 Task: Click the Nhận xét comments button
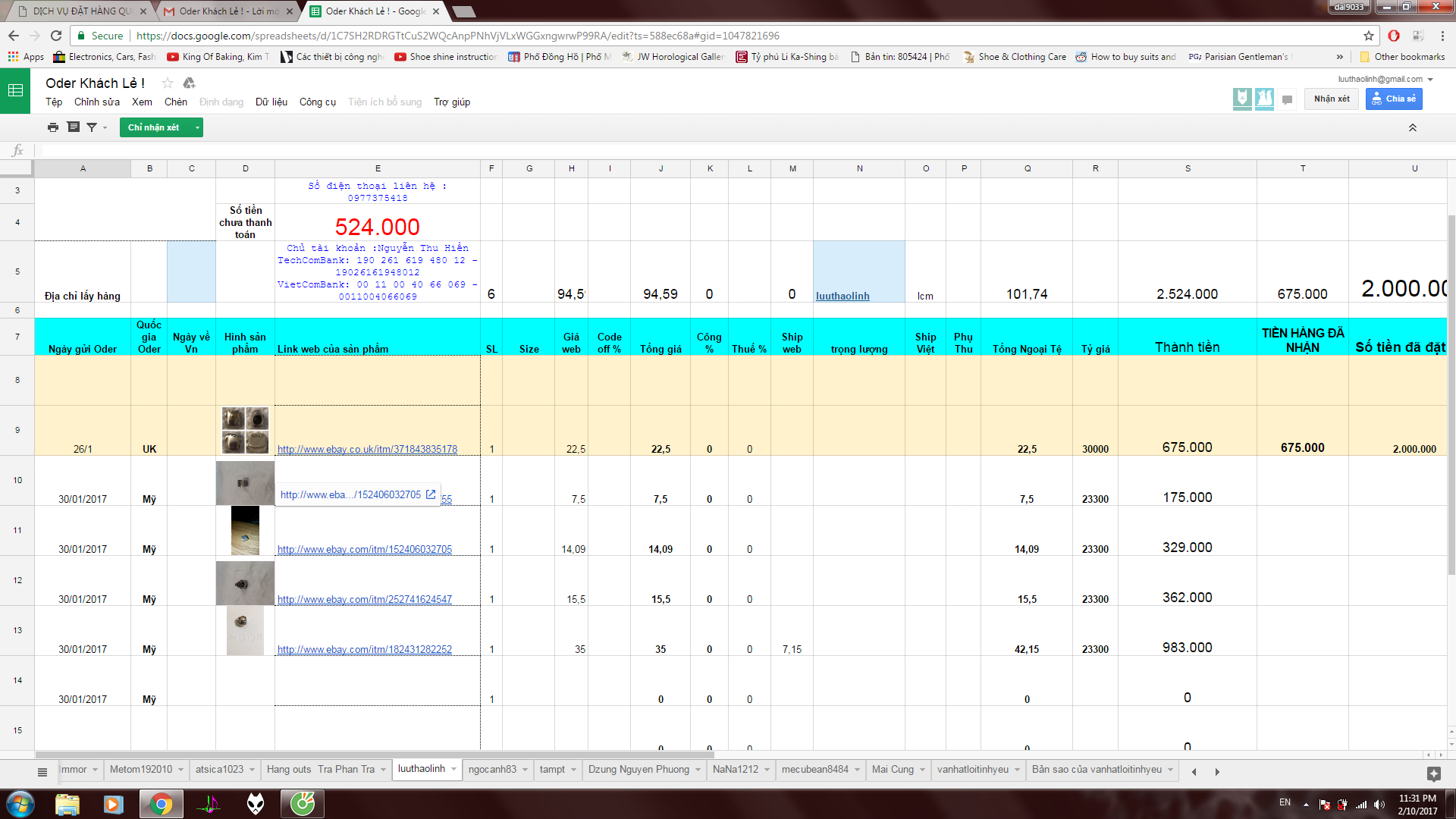[x=1332, y=99]
